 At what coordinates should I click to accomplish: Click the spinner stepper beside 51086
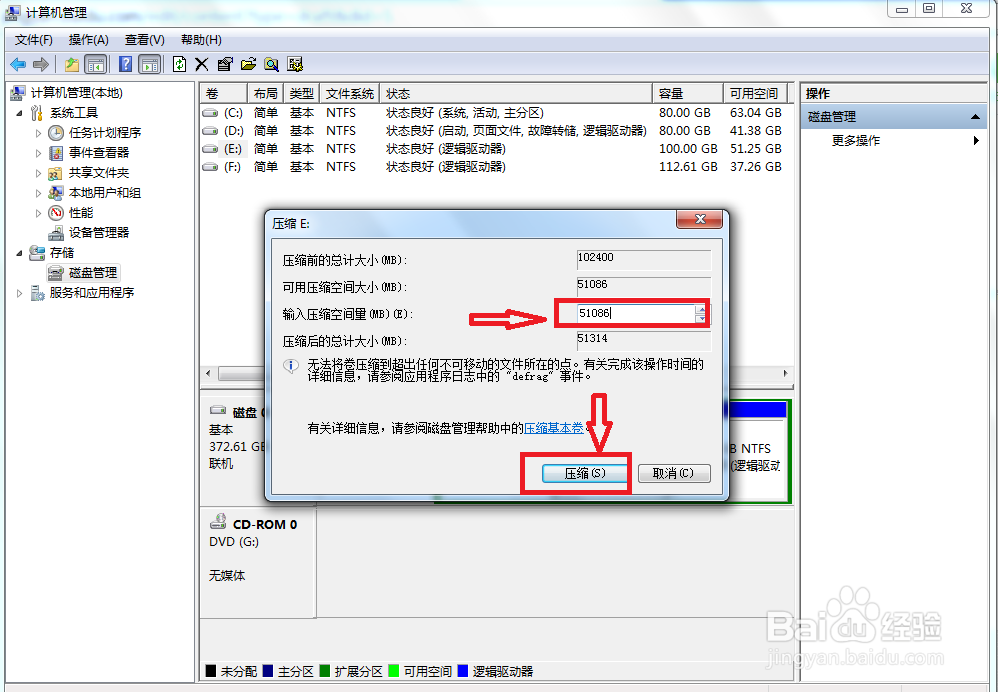point(700,313)
